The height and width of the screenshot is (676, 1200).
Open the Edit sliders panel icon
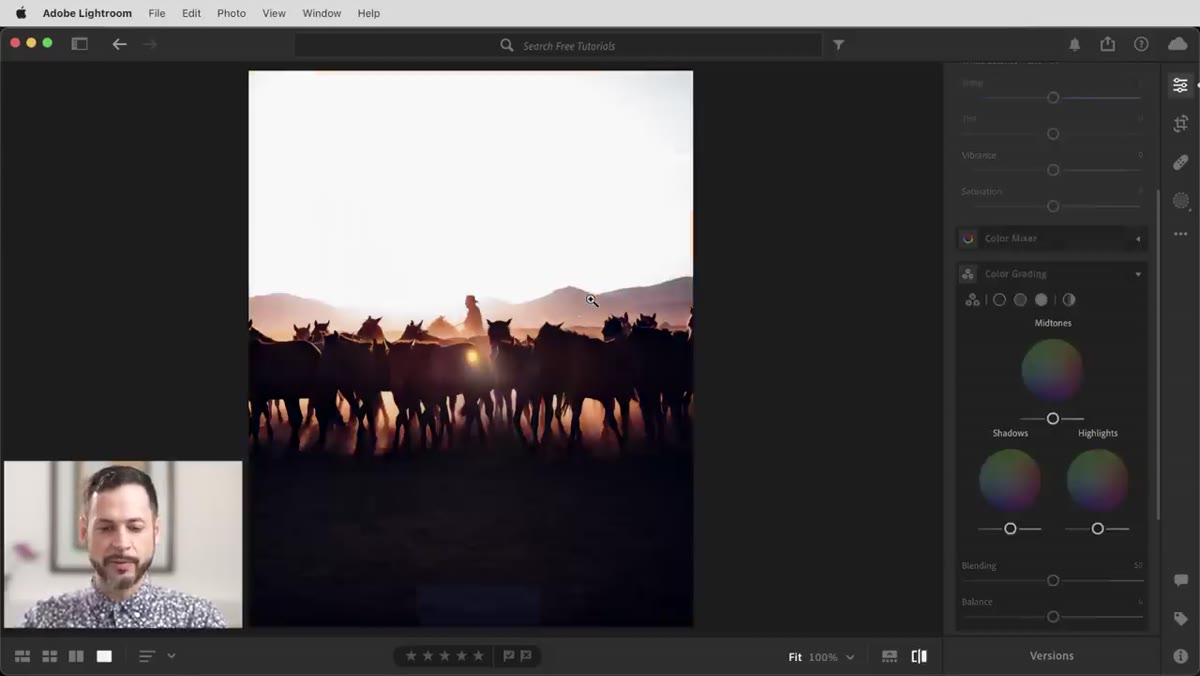pos(1180,86)
